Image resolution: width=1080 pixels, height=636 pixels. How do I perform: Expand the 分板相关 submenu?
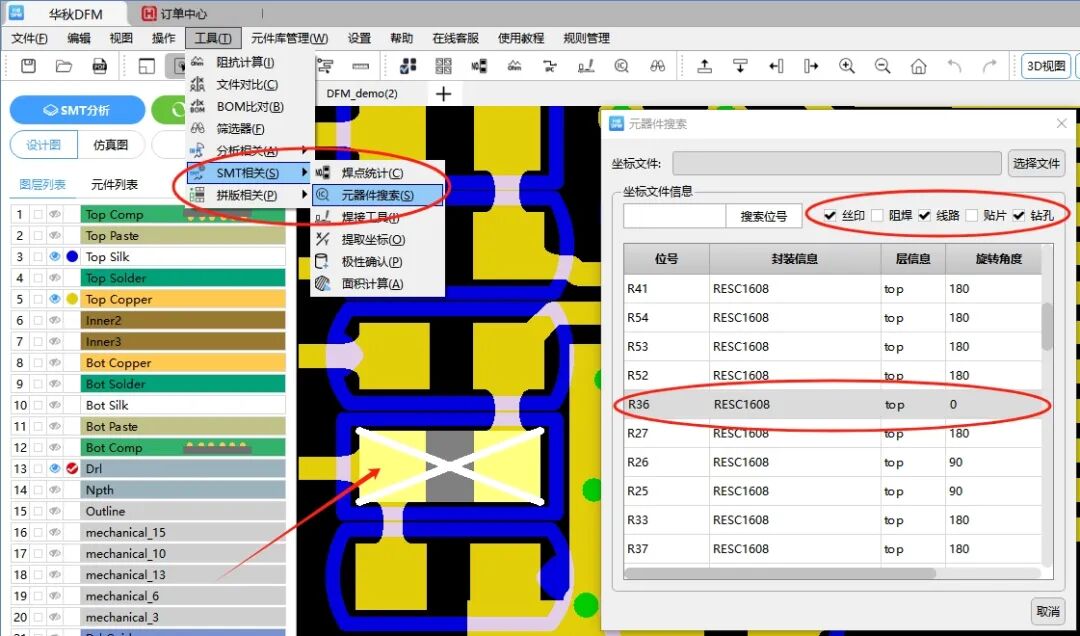point(247,151)
